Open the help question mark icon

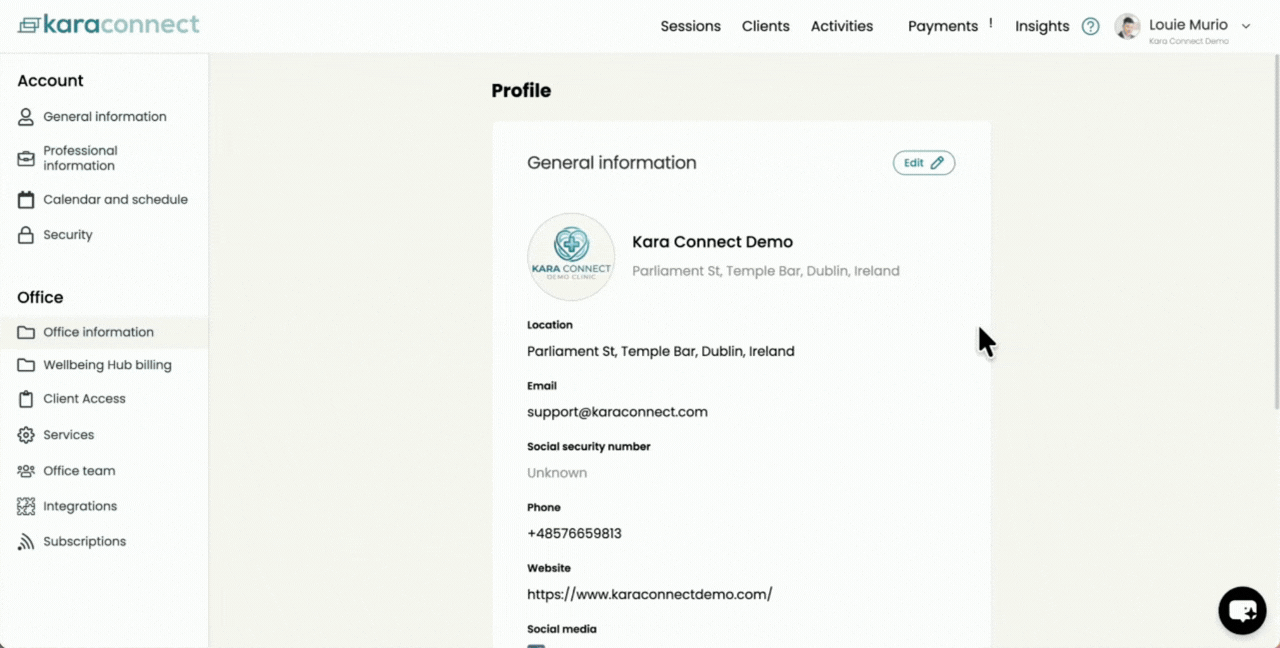1091,27
